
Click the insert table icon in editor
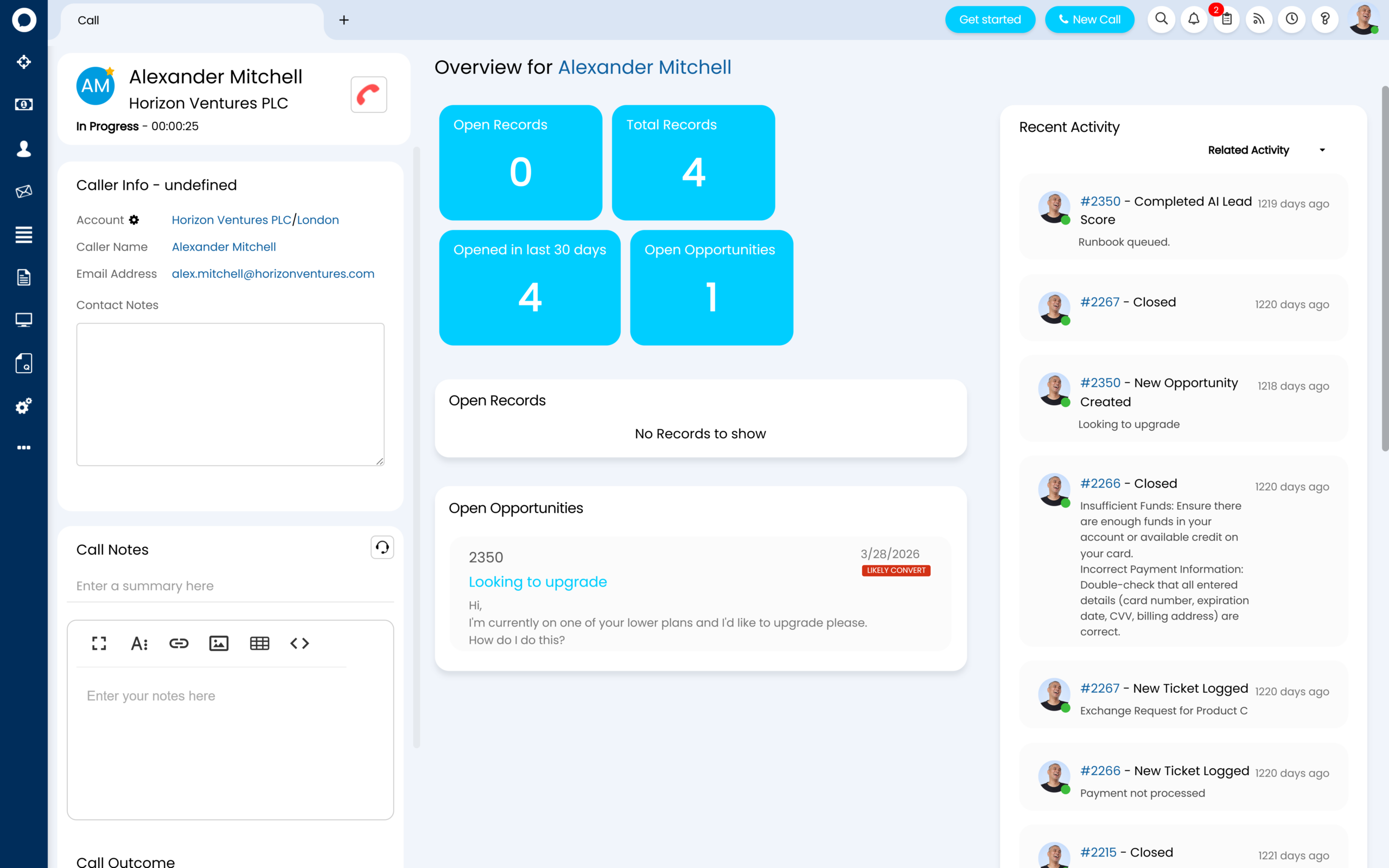pyautogui.click(x=259, y=643)
